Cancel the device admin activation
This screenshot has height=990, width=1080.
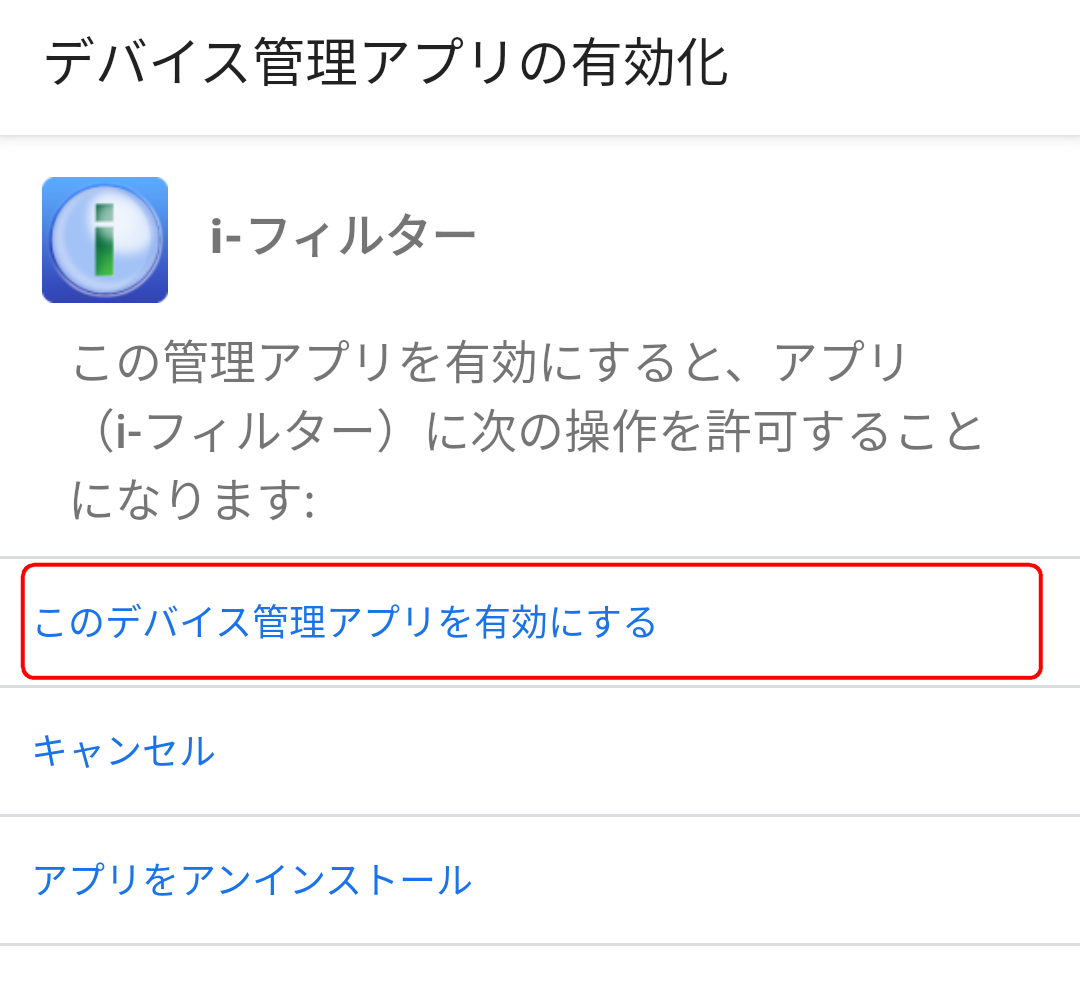click(x=540, y=751)
